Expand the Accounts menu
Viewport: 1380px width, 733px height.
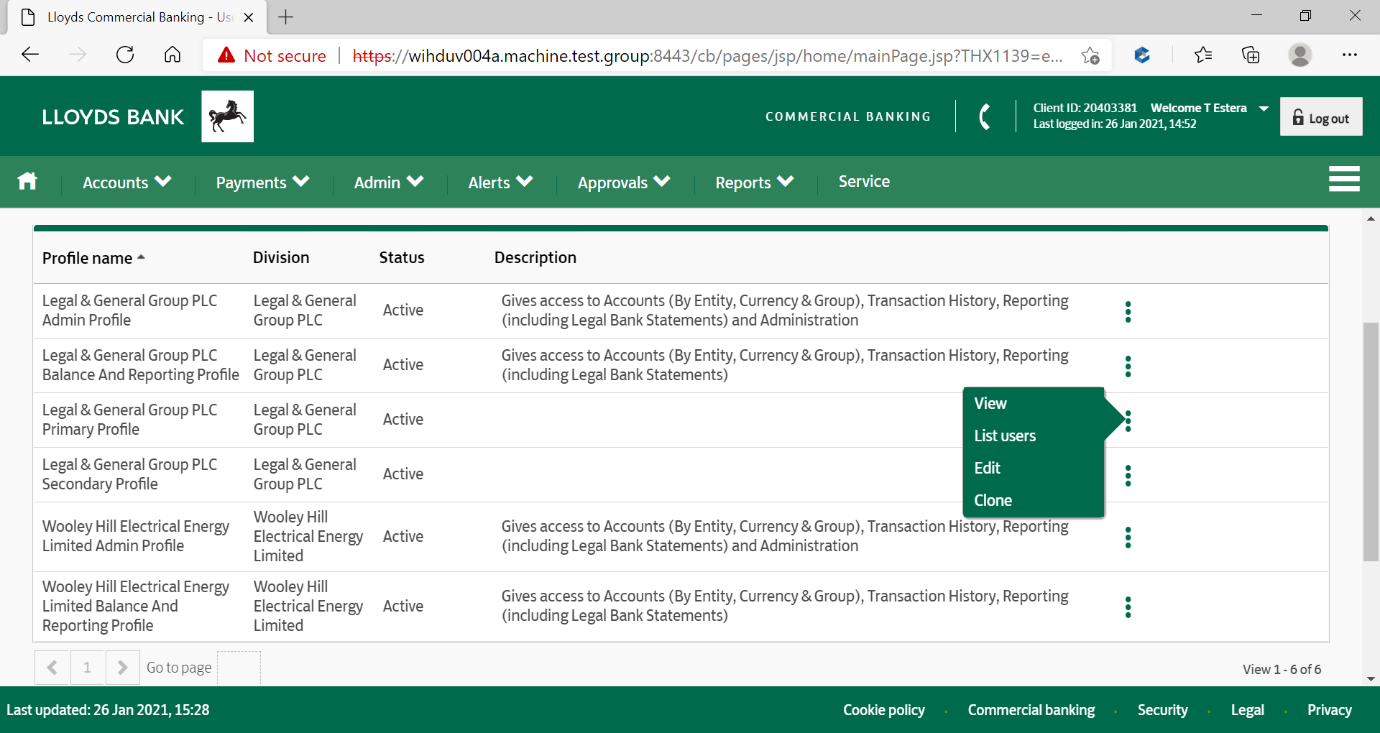(127, 182)
